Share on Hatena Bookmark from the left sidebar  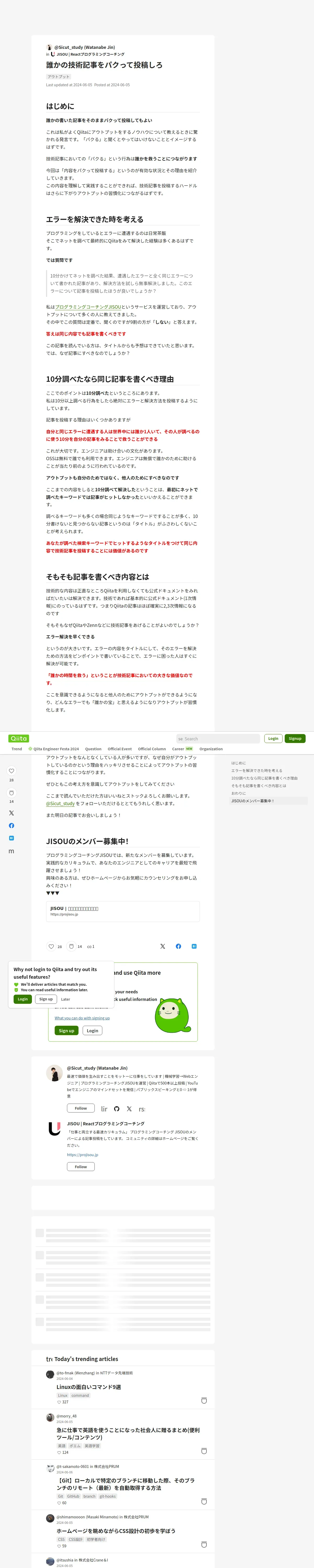pyautogui.click(x=11, y=838)
